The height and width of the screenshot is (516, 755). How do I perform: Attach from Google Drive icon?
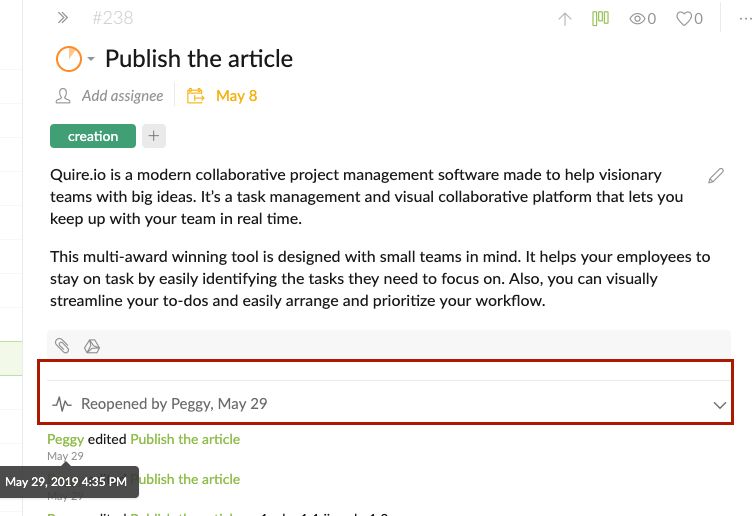coord(91,346)
